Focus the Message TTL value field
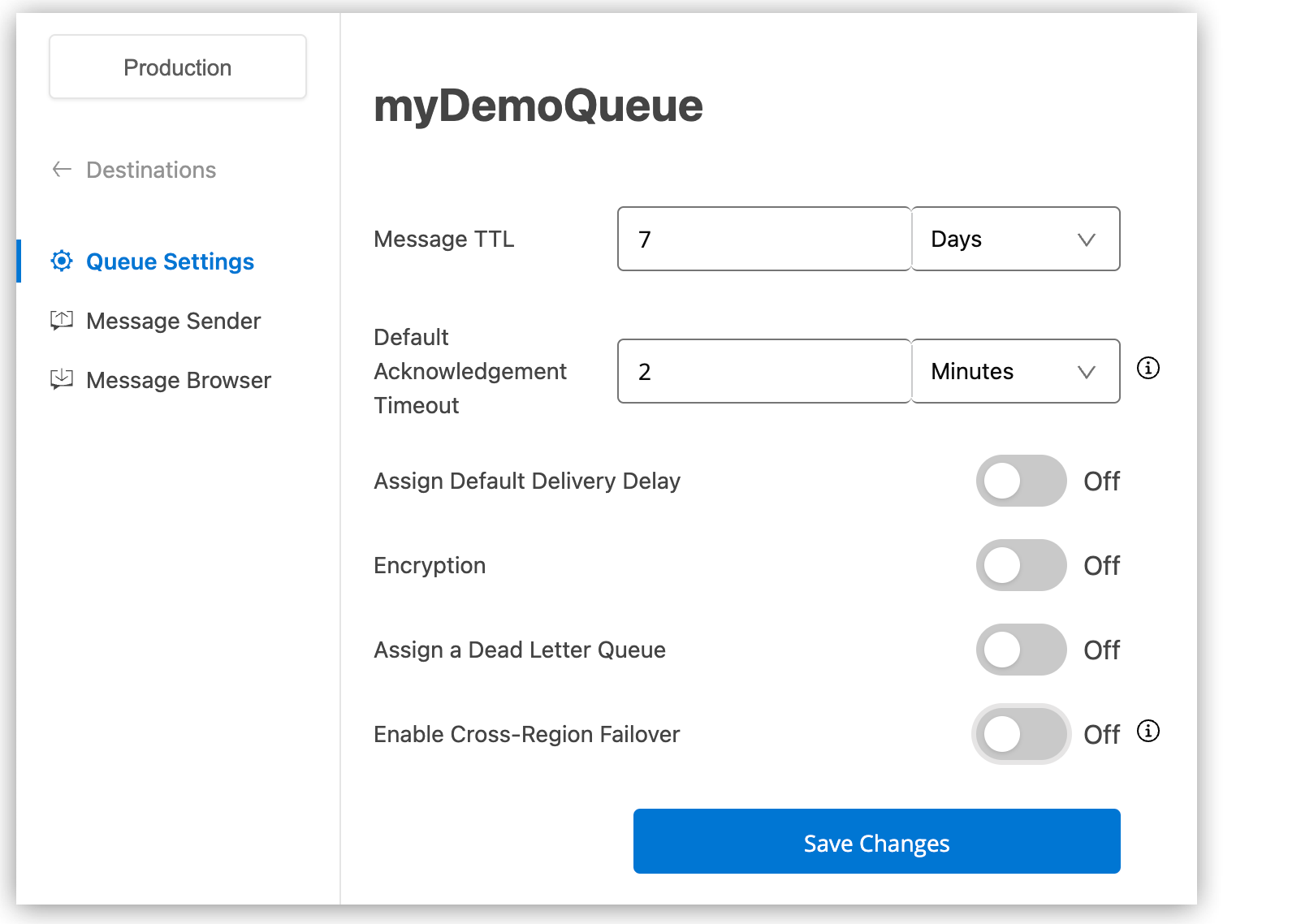The height and width of the screenshot is (924, 1314). [764, 239]
